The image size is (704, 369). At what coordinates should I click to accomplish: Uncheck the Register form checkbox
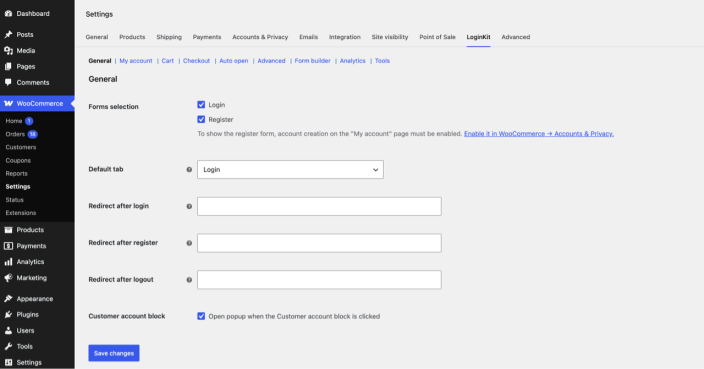coord(201,119)
